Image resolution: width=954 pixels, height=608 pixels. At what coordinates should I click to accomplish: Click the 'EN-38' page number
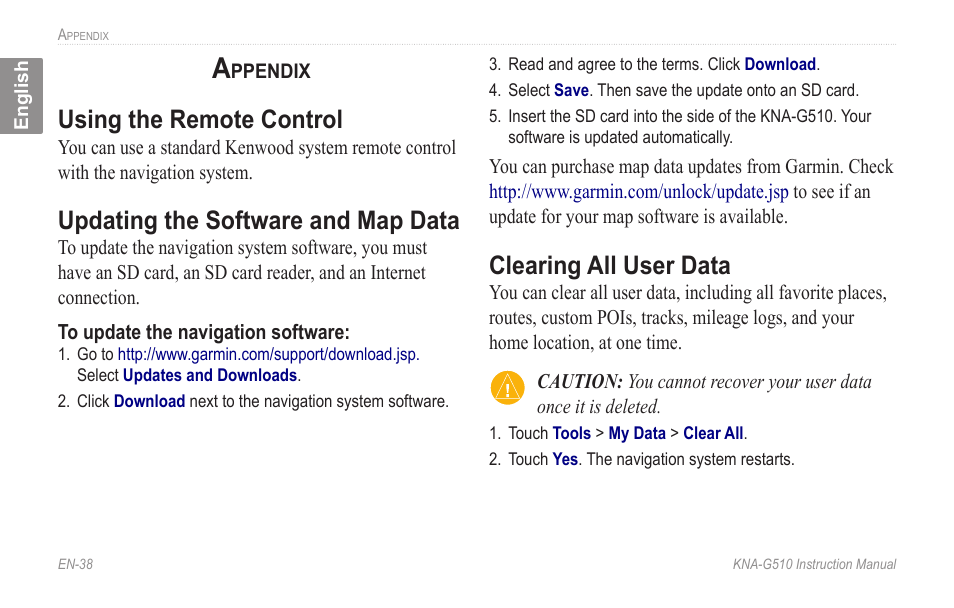point(75,564)
